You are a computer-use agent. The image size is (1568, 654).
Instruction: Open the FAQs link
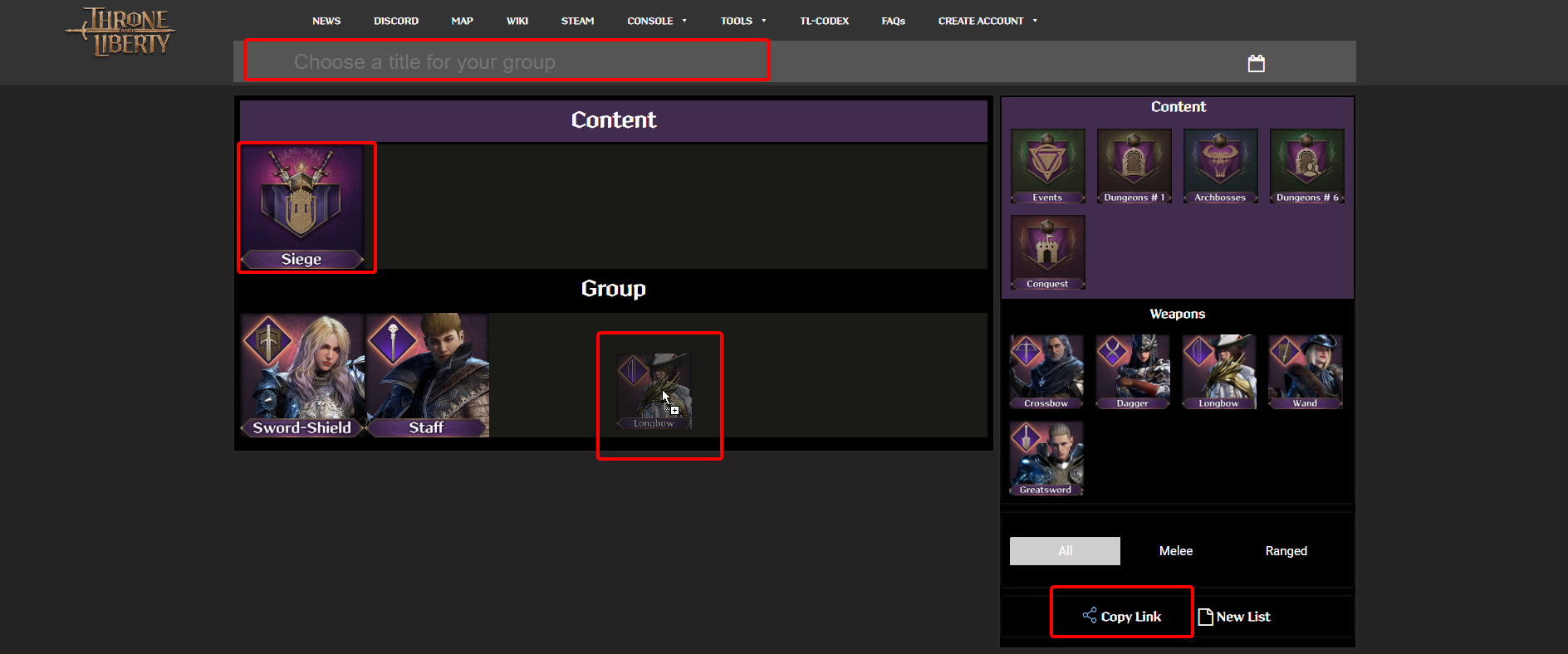point(894,21)
